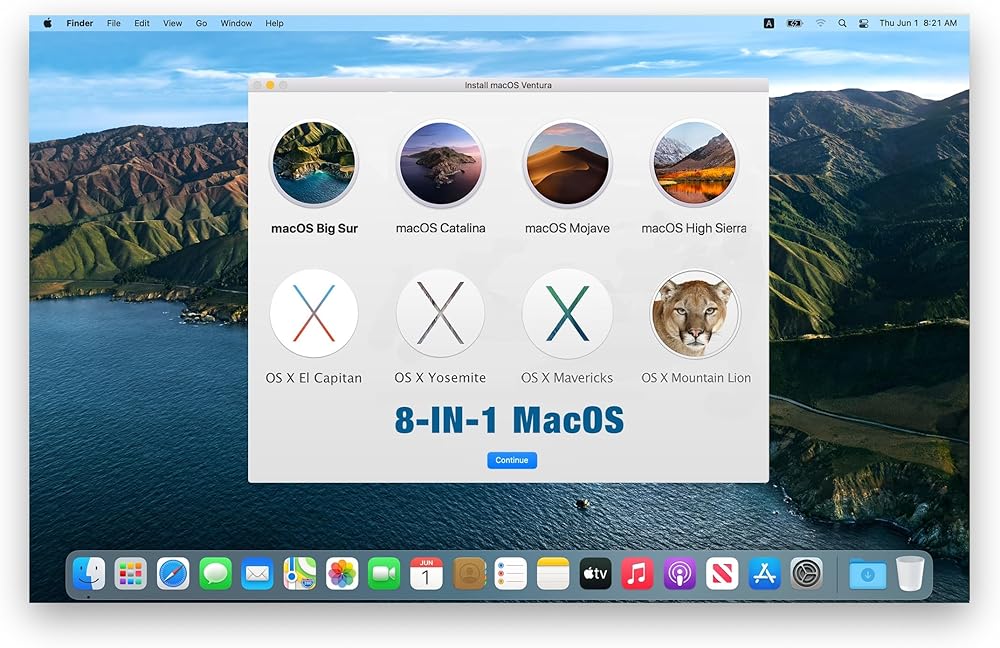Click the OS X El Capitan label
Screen dimensions: 1000x648
point(314,378)
